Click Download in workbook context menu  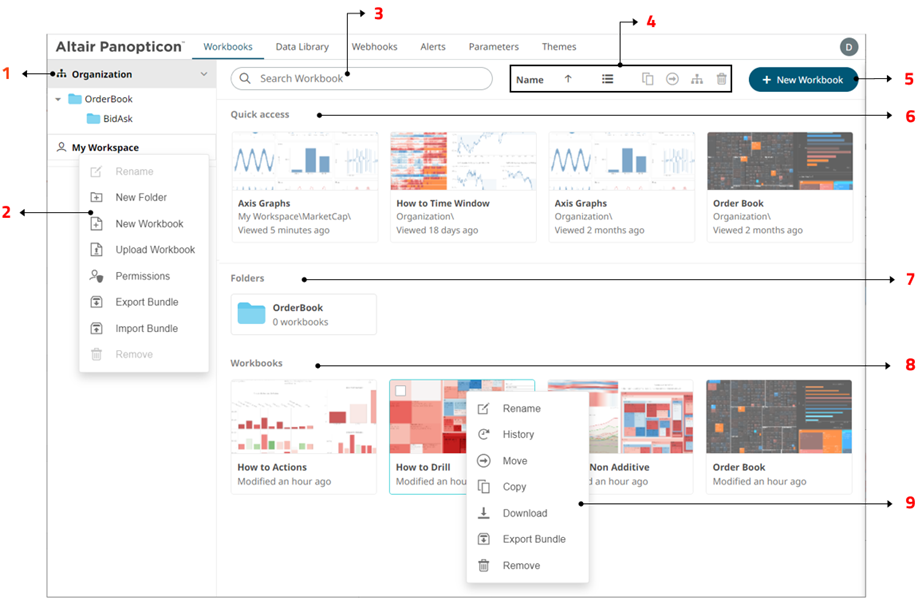pos(525,513)
